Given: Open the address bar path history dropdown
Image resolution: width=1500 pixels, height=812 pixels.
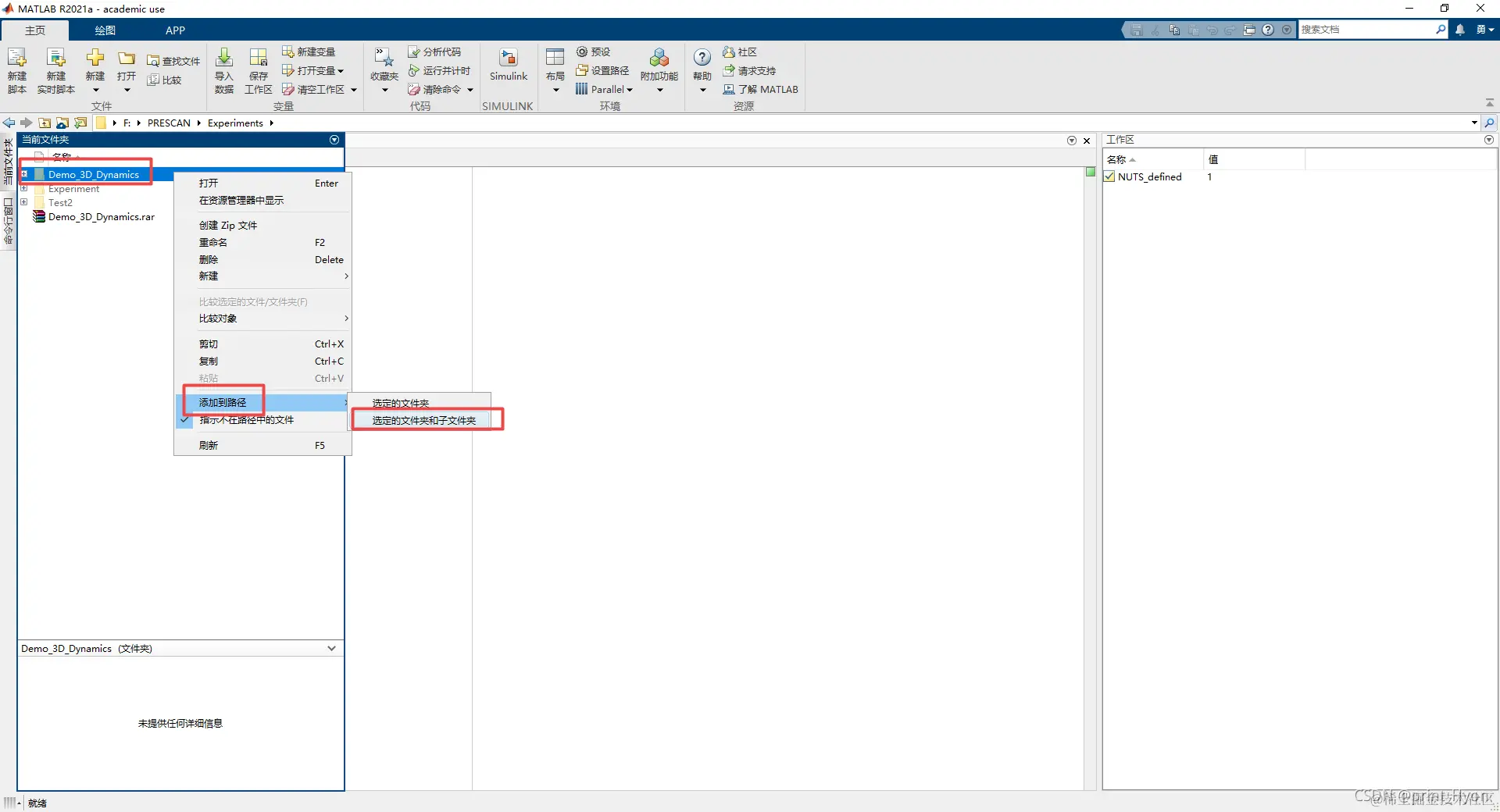Looking at the screenshot, I should coord(1474,123).
